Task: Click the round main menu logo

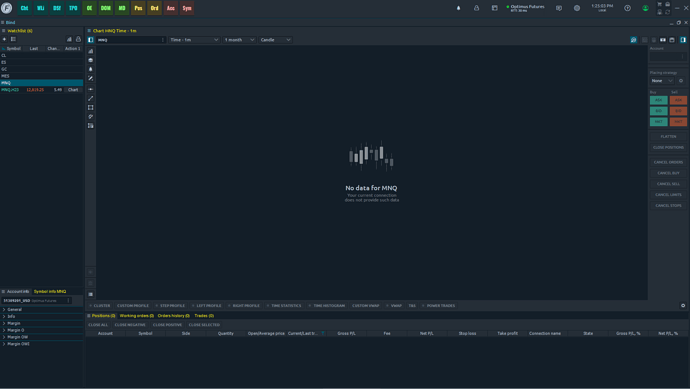Action: pos(7,8)
